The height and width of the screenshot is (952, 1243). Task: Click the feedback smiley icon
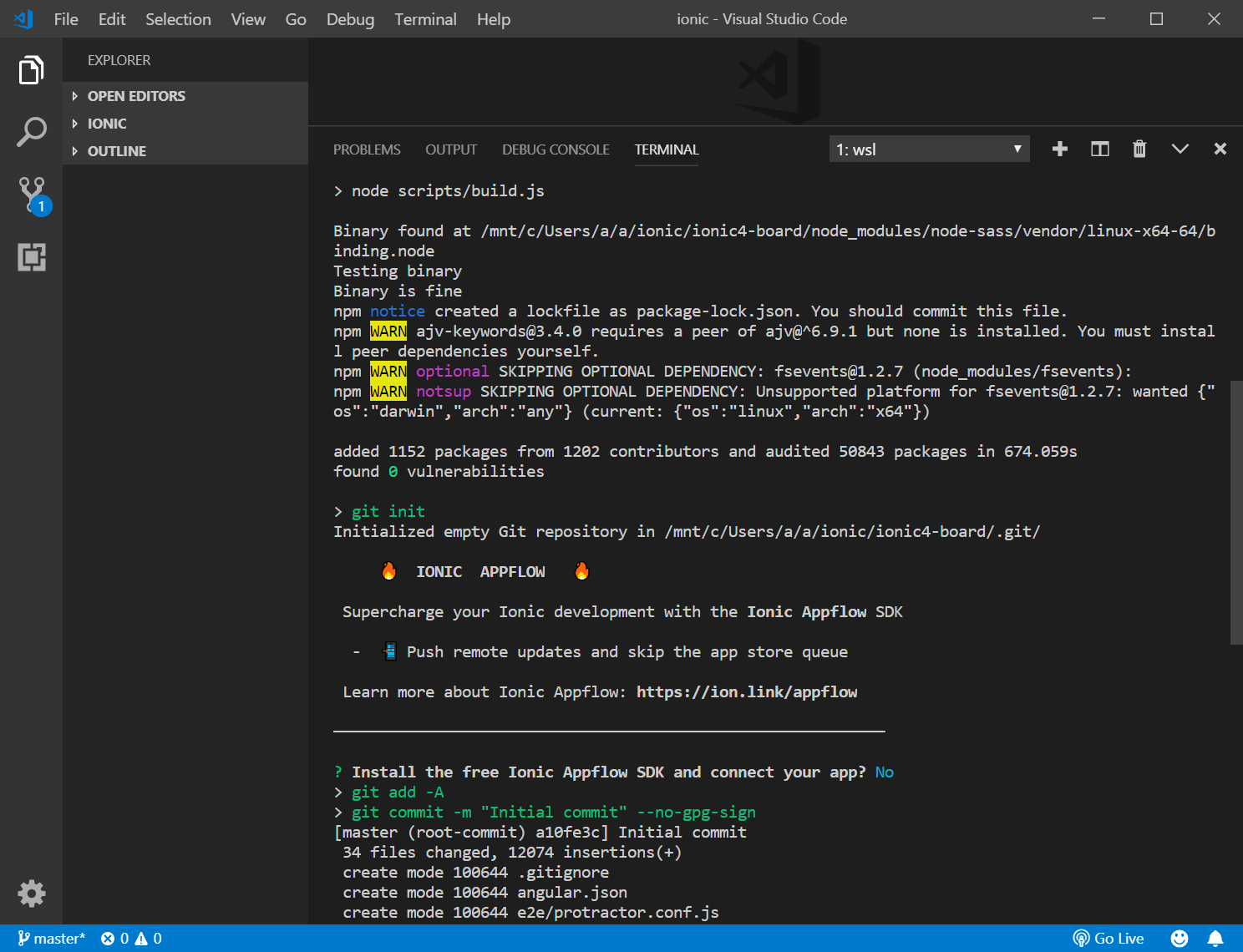coord(1179,939)
